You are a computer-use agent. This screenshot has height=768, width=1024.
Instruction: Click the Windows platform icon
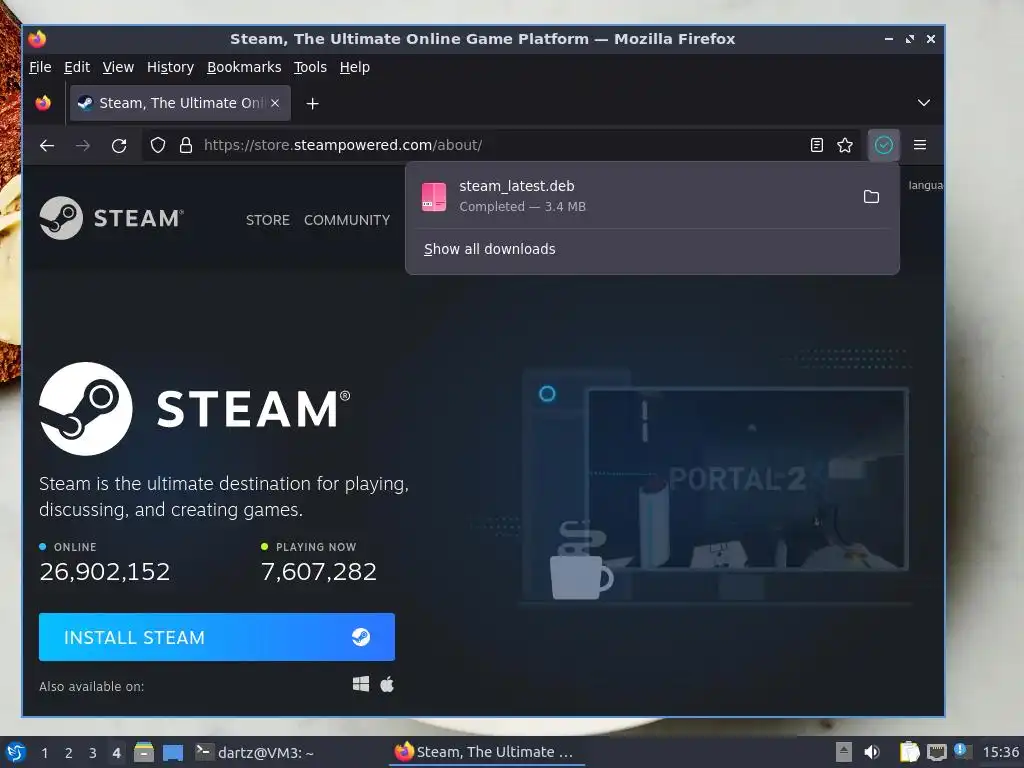click(360, 684)
